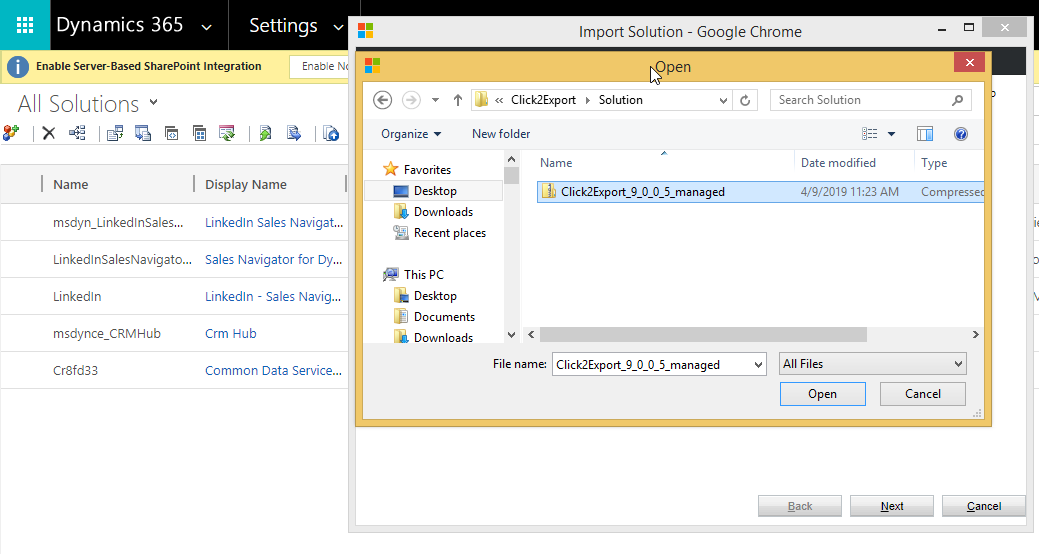
Task: Click the forward arrow in Open dialog
Action: pyautogui.click(x=411, y=100)
